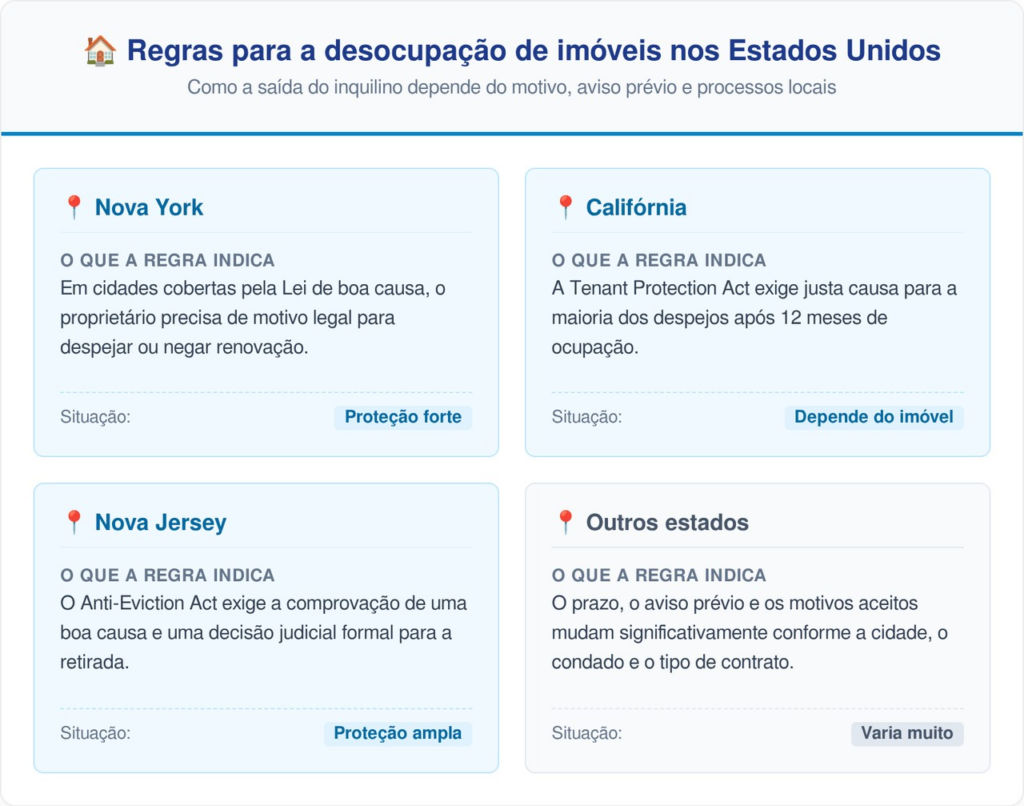Click the Anti-Eviction Act description text
The image size is (1024, 806).
coord(263,632)
